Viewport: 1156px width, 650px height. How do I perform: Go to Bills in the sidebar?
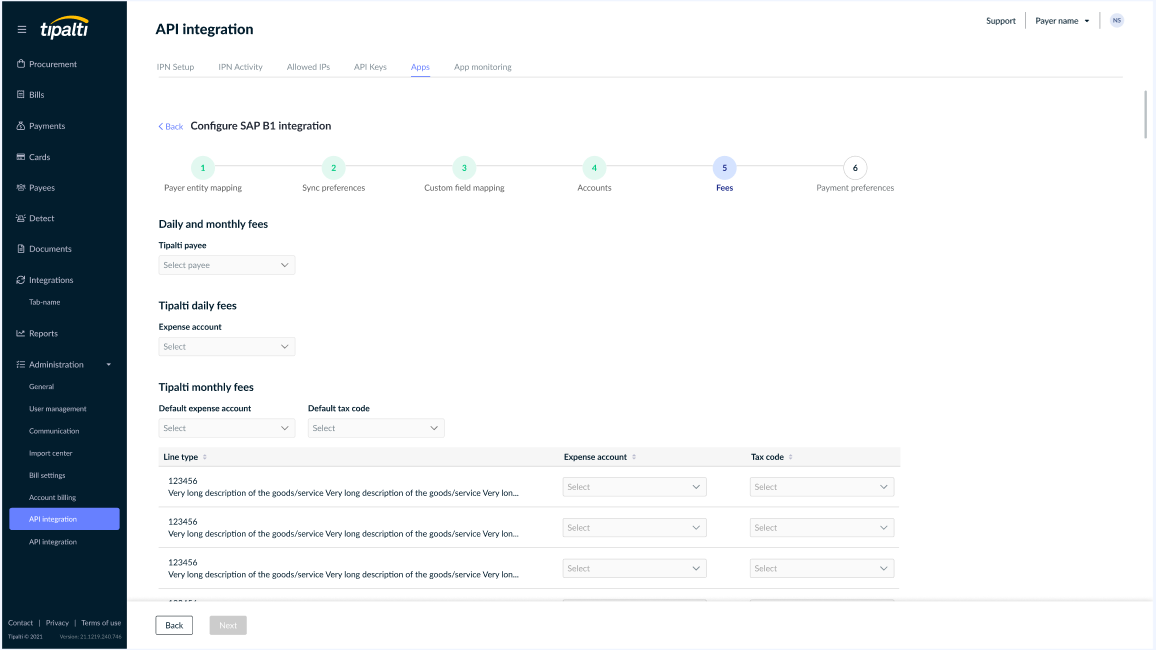tap(36, 95)
